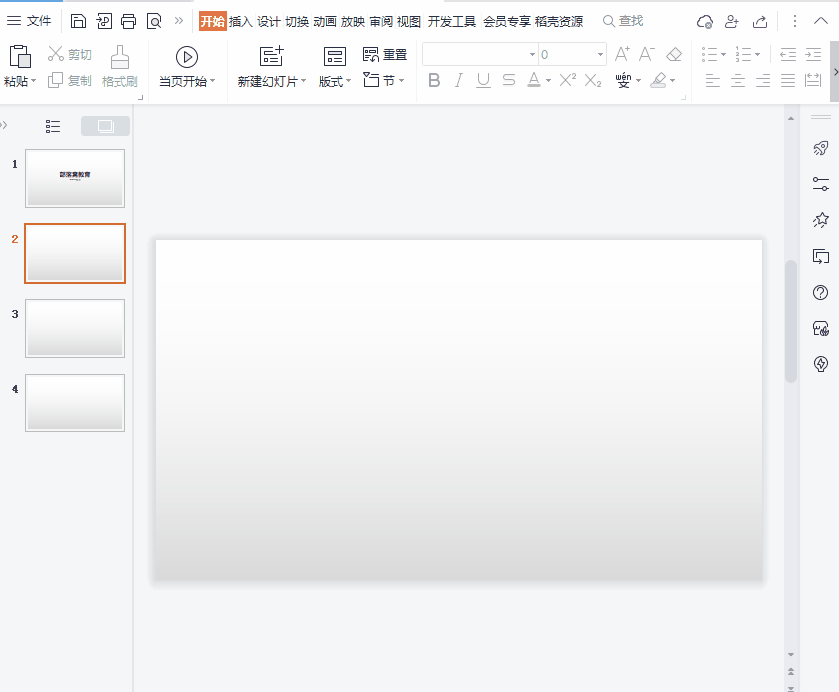Open the 文件 menu
The width and height of the screenshot is (839, 692).
29,21
